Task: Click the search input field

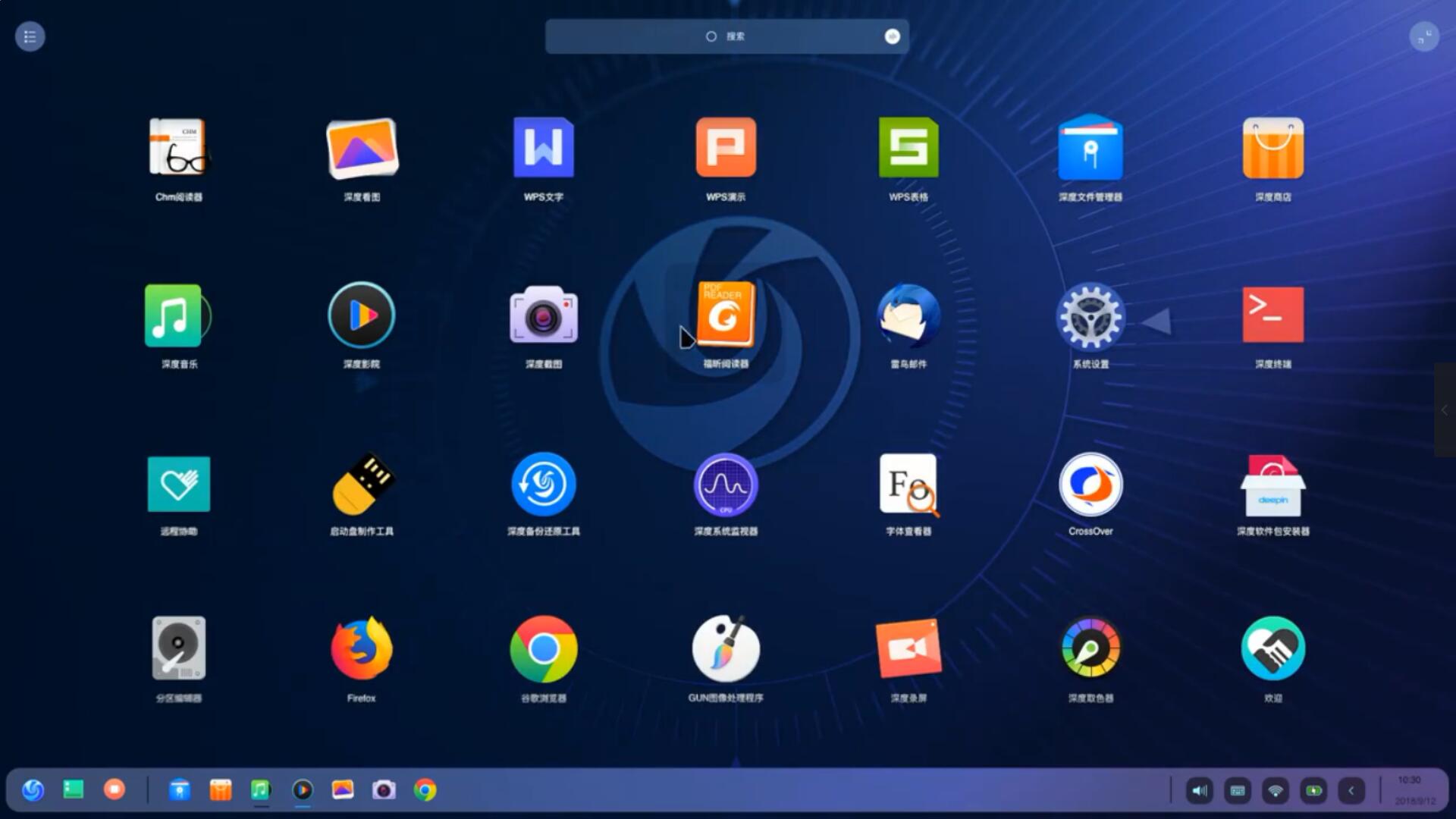Action: click(x=727, y=36)
